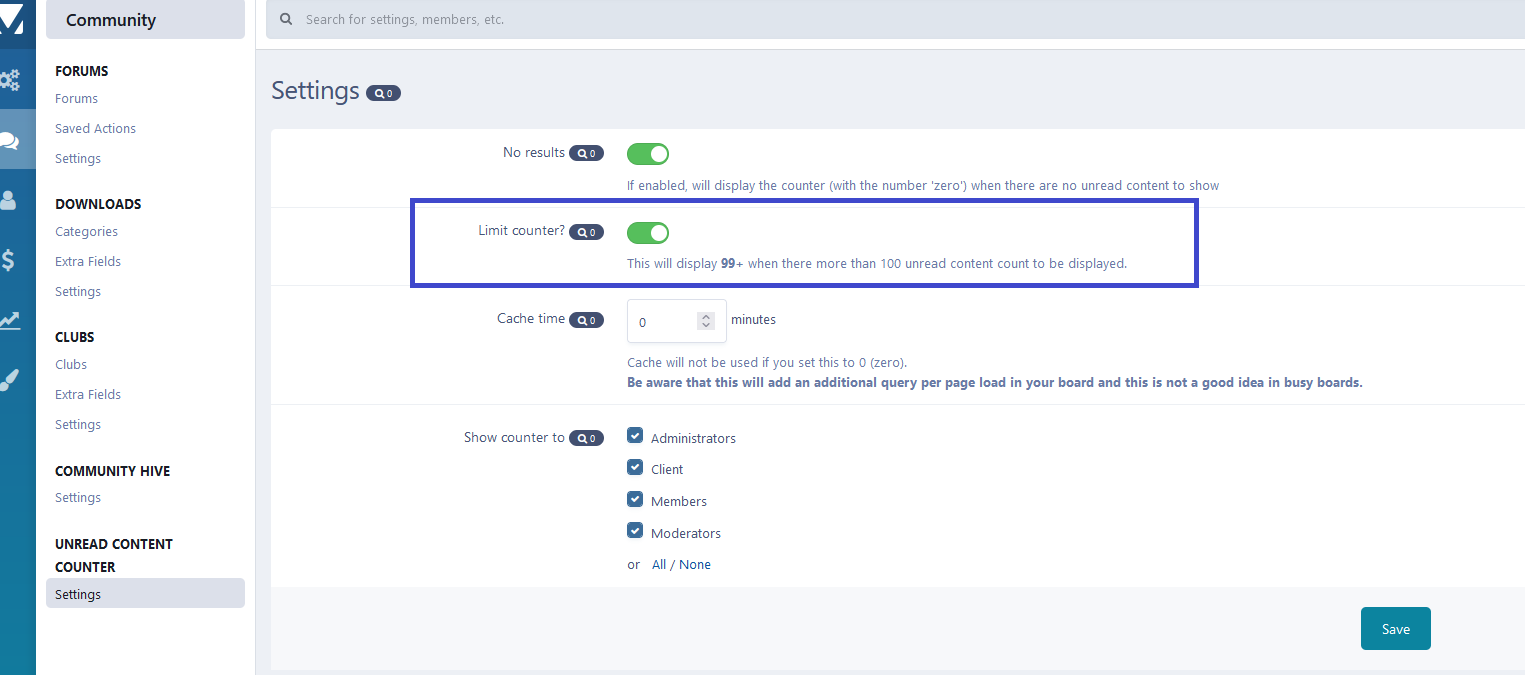Open the System gears icon in sidebar
The image size is (1525, 675).
(9, 80)
